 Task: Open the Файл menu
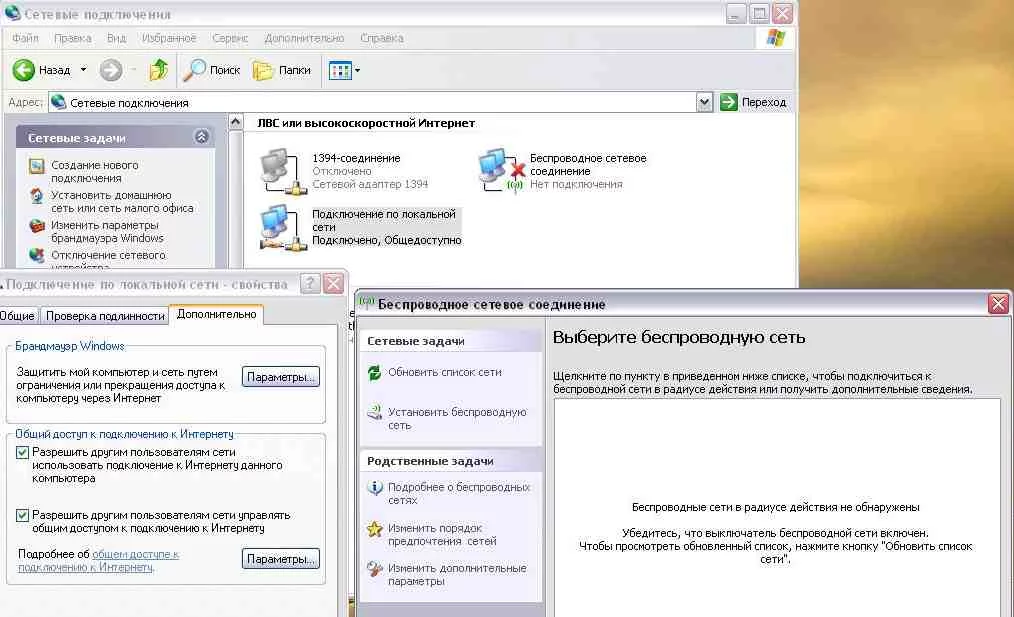(x=25, y=38)
